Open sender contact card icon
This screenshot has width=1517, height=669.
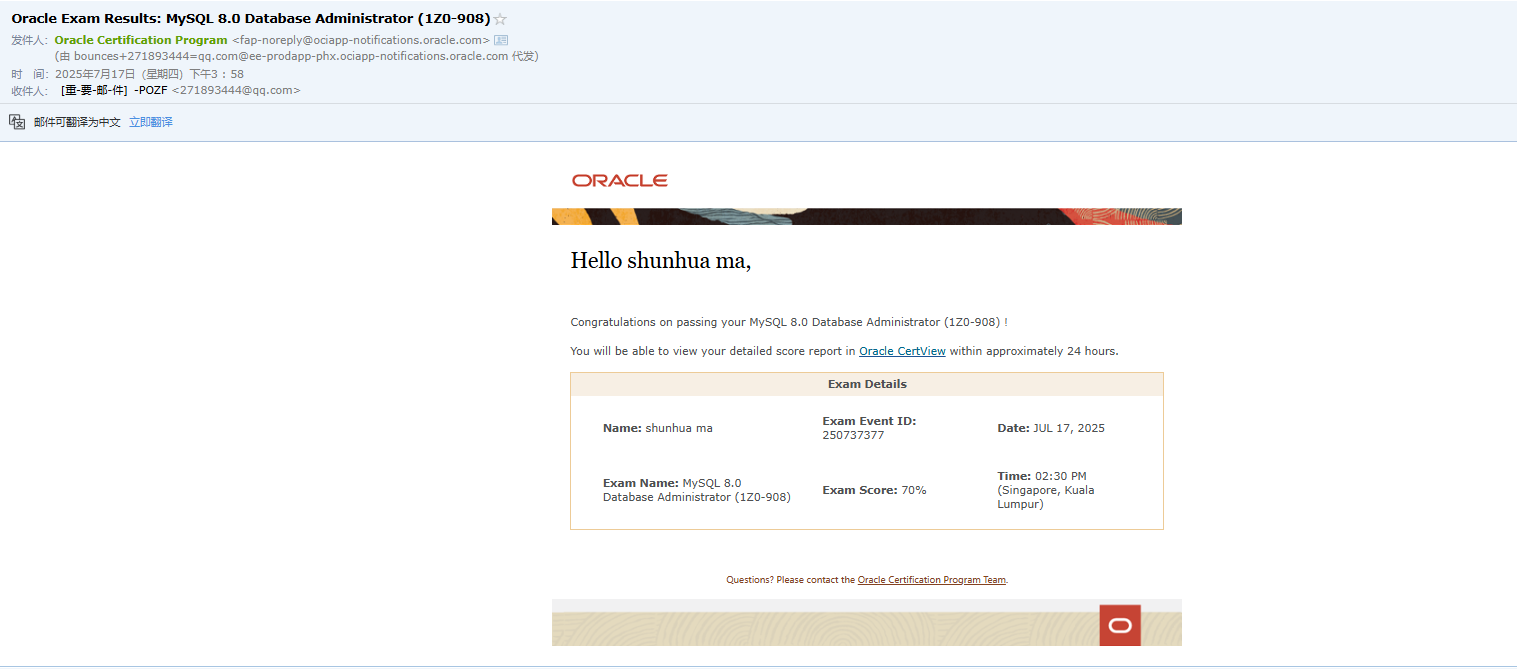click(x=502, y=40)
